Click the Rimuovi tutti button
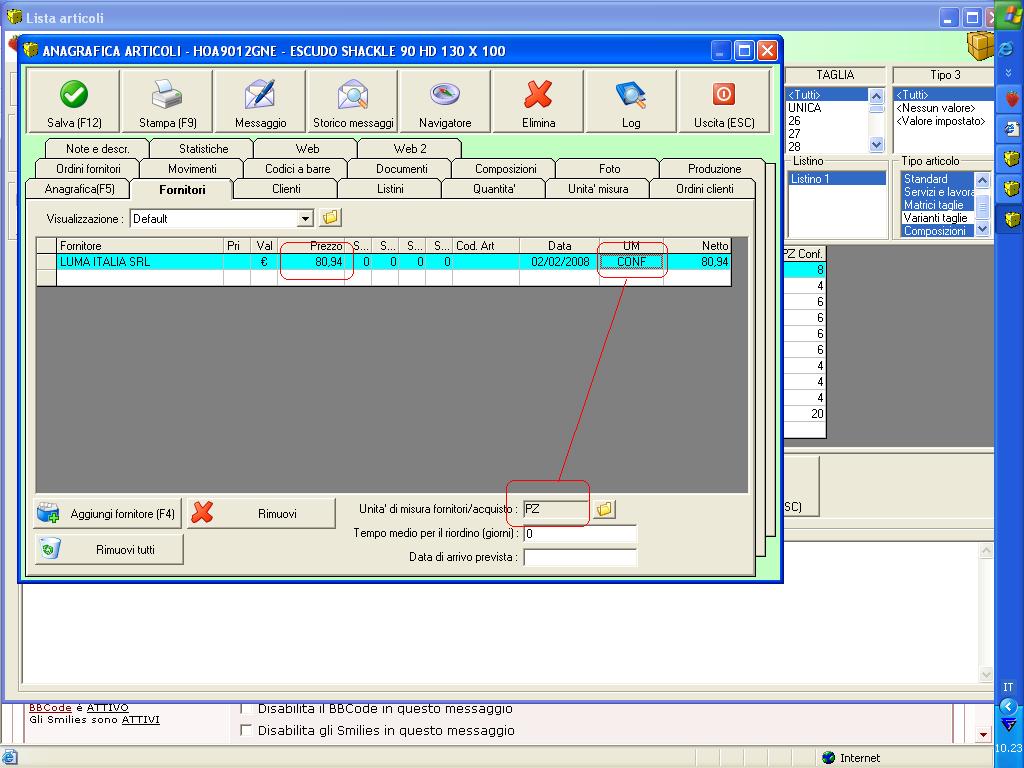This screenshot has height=768, width=1024. pyautogui.click(x=109, y=549)
